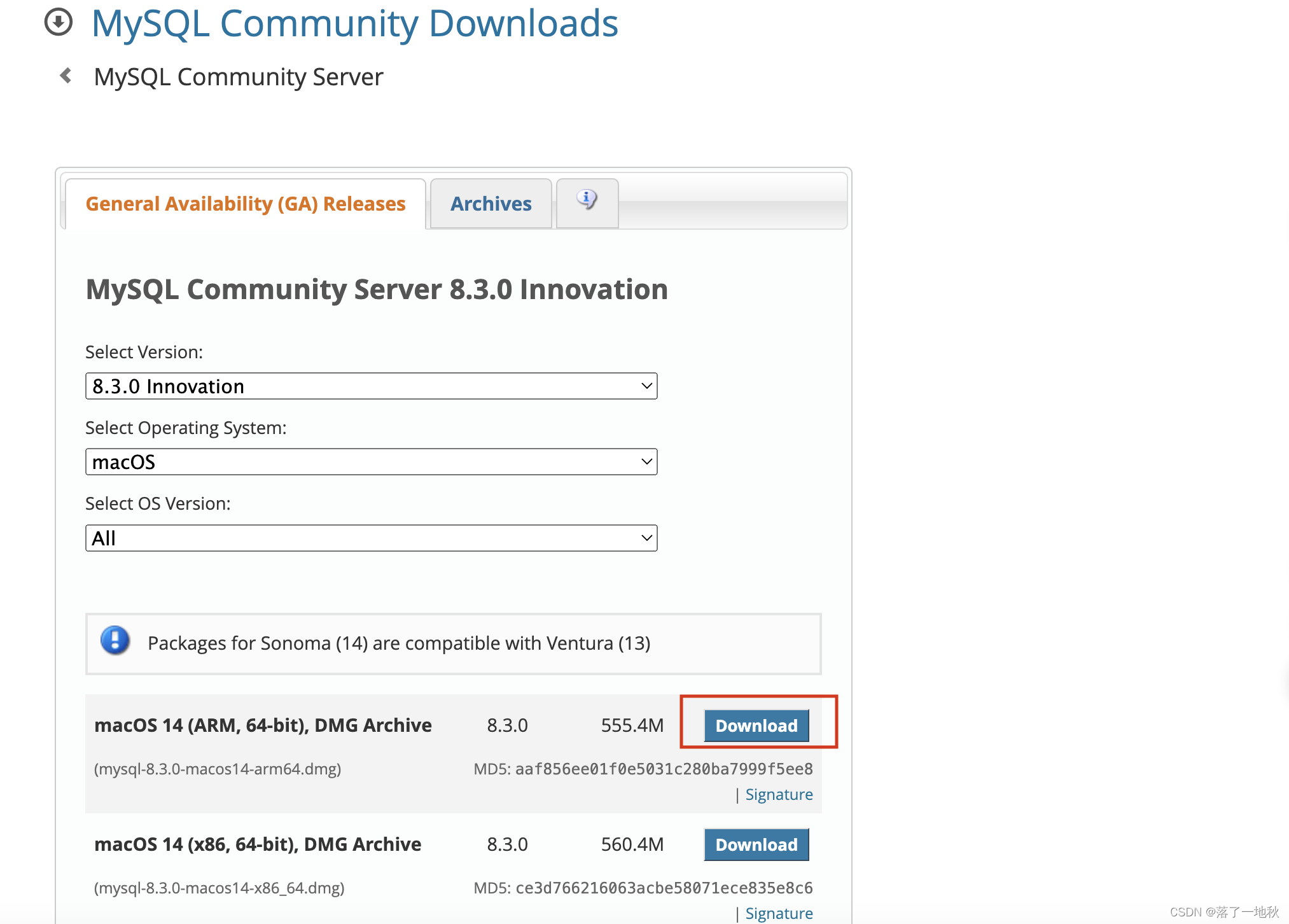This screenshot has height=924, width=1289.
Task: Click the back chevron beside MySQL Community Server
Action: click(66, 76)
